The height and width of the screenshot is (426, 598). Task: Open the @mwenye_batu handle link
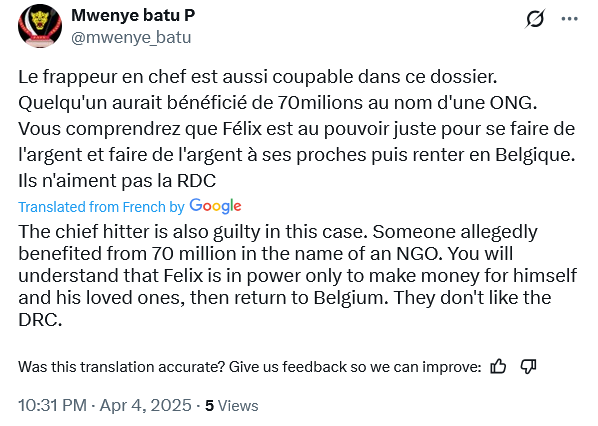(131, 37)
